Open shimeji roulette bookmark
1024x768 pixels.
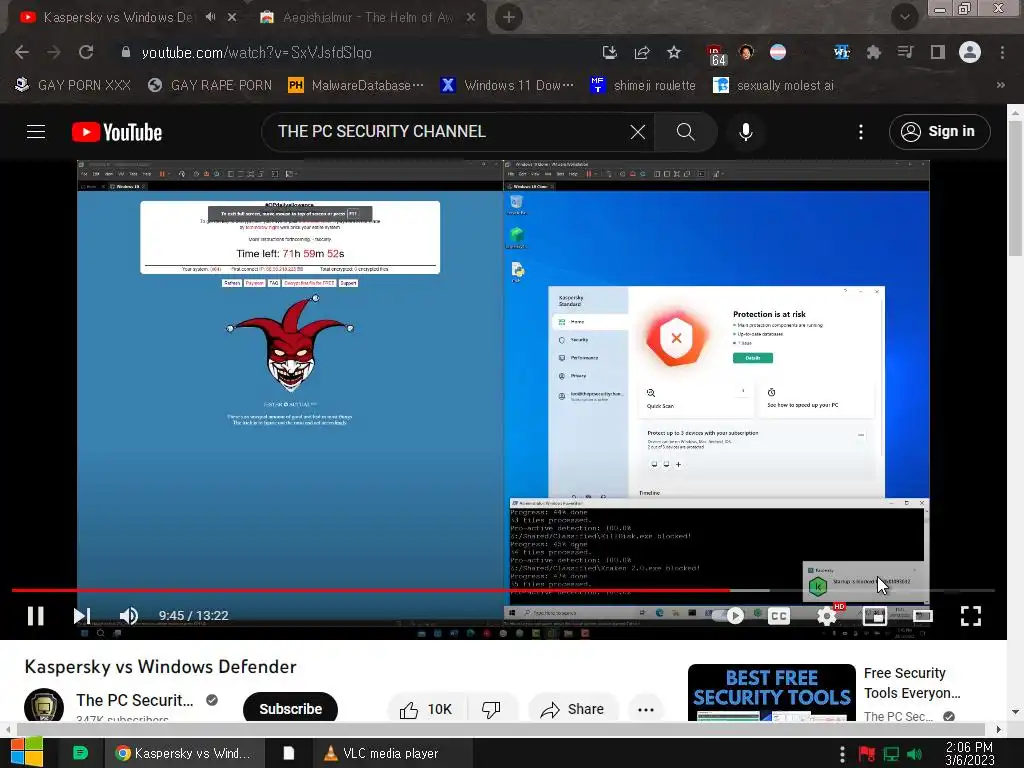click(x=643, y=86)
